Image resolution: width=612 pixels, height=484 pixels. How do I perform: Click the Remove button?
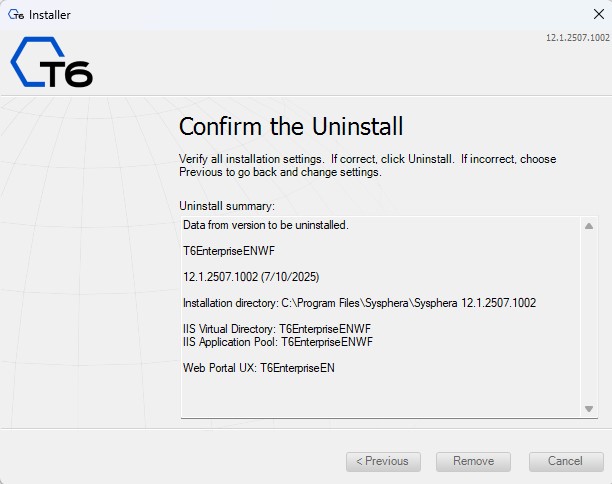[473, 462]
